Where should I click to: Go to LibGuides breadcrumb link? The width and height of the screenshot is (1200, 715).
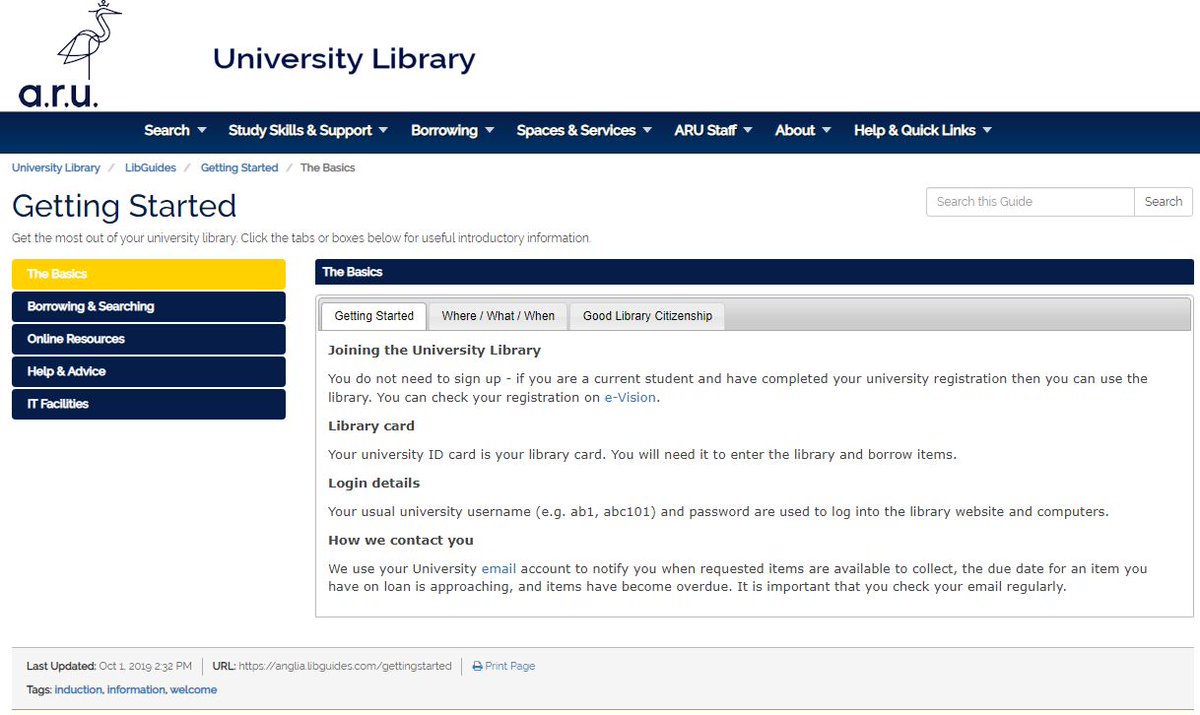click(x=151, y=168)
